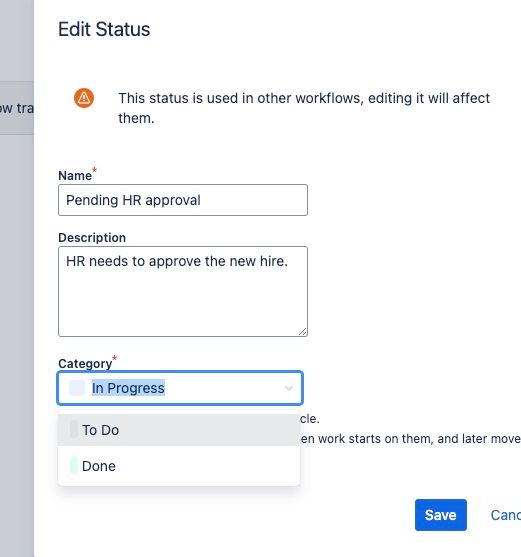The width and height of the screenshot is (521, 557).
Task: Select the partially hidden background tab at left
Action: 17,108
